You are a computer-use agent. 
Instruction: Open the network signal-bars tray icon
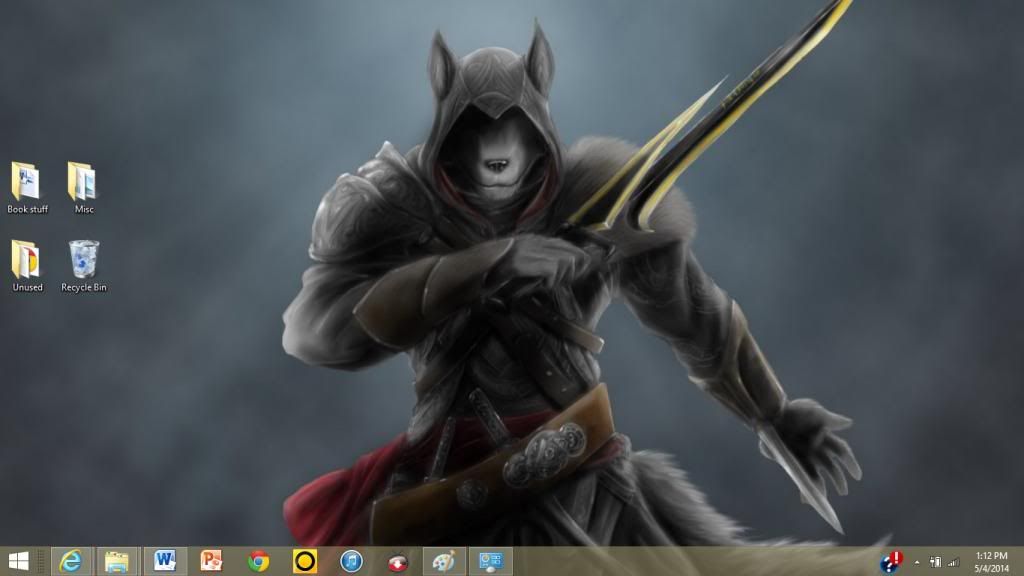click(953, 562)
